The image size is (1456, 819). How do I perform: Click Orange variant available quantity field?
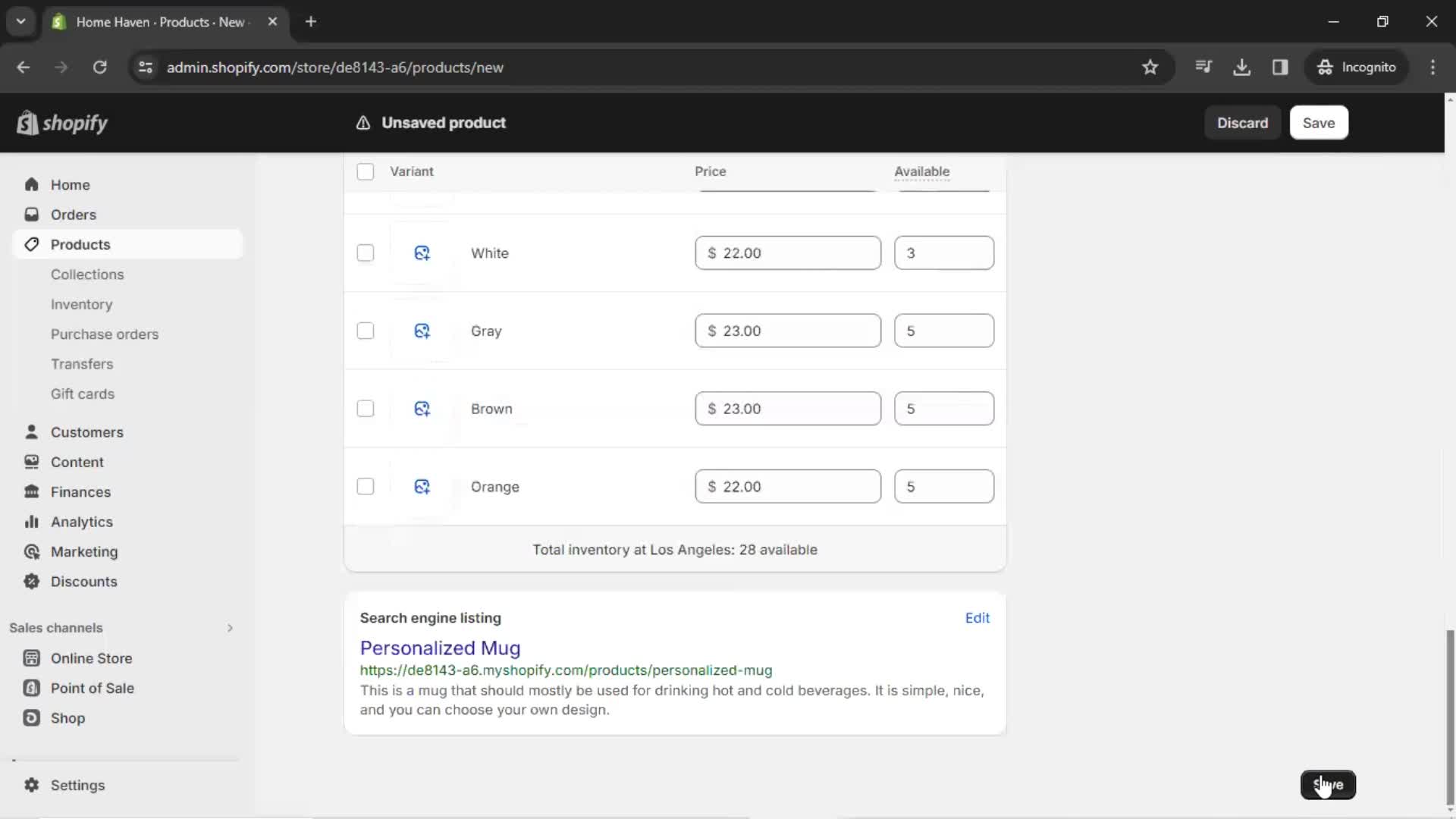coord(945,486)
